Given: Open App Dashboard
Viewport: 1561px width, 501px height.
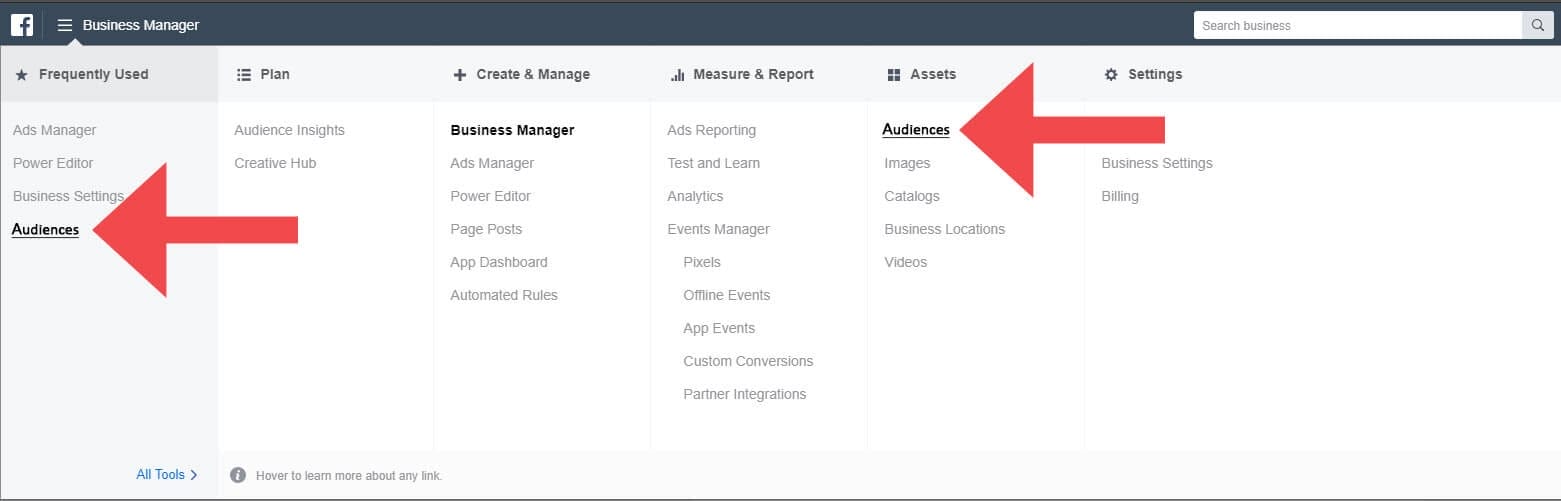Looking at the screenshot, I should coord(499,262).
